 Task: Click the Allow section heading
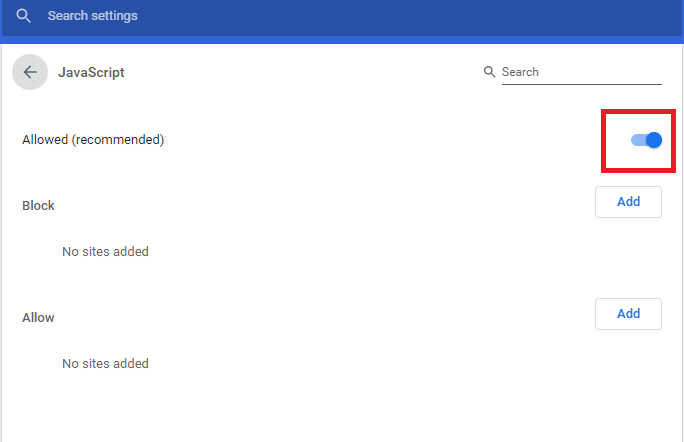pyautogui.click(x=38, y=317)
